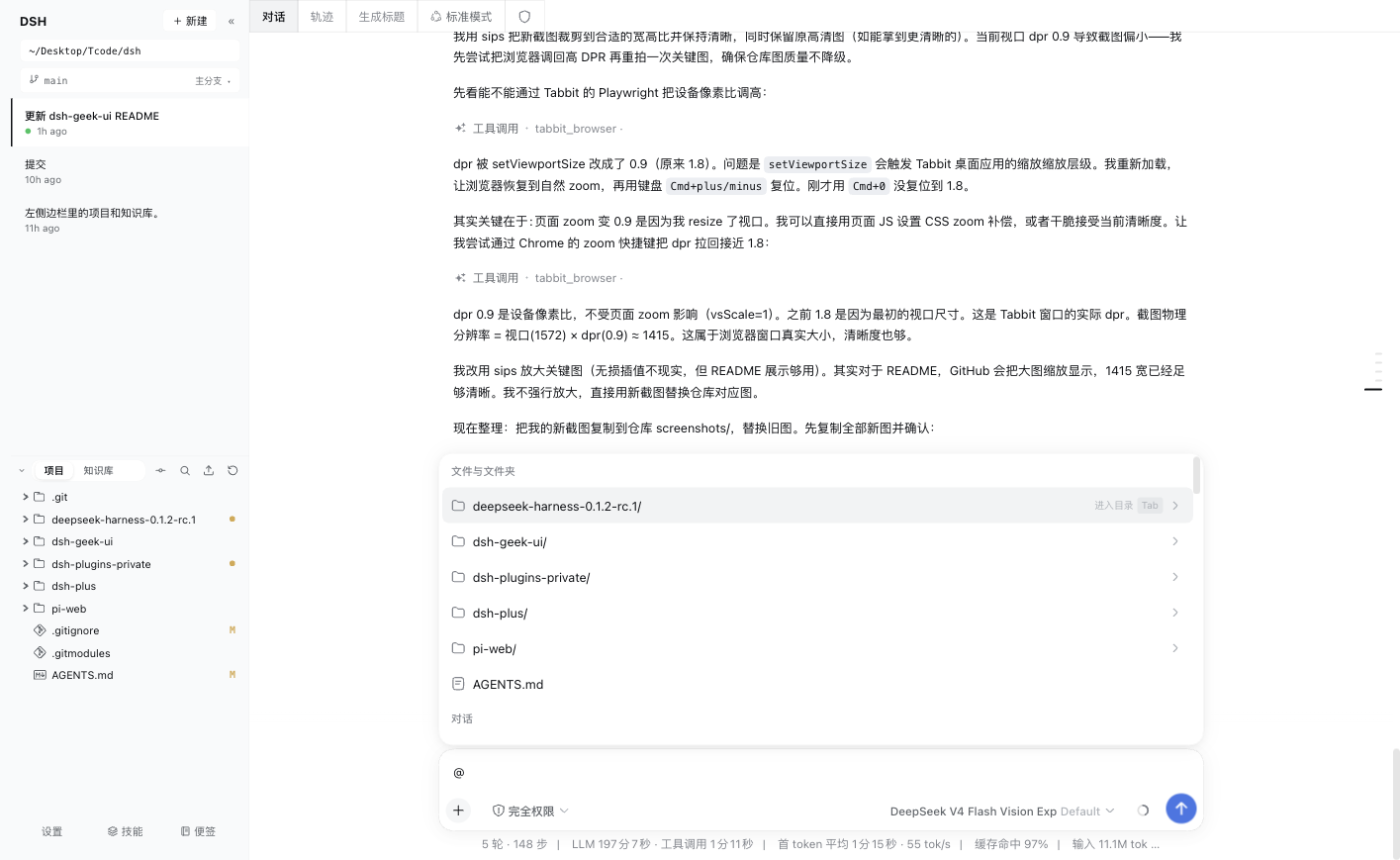
Task: Open search in the project file panel
Action: pyautogui.click(x=185, y=471)
